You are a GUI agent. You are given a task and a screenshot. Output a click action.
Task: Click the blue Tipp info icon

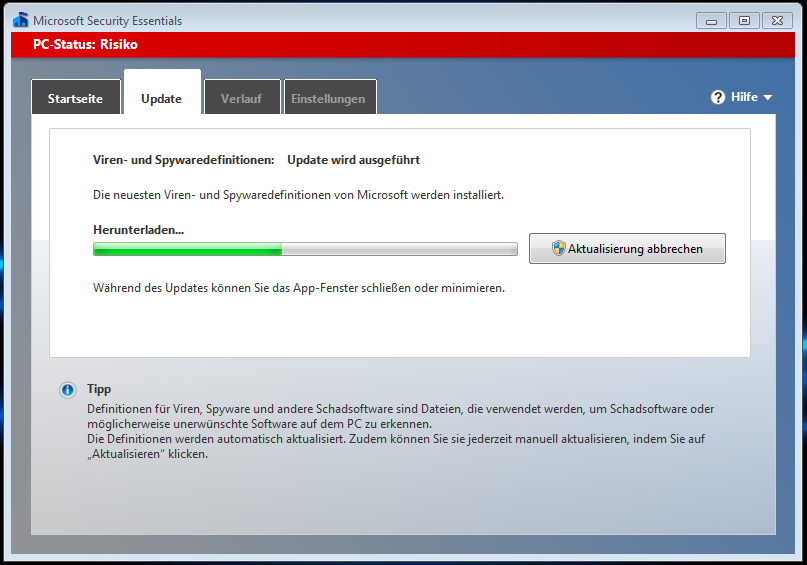[x=67, y=390]
